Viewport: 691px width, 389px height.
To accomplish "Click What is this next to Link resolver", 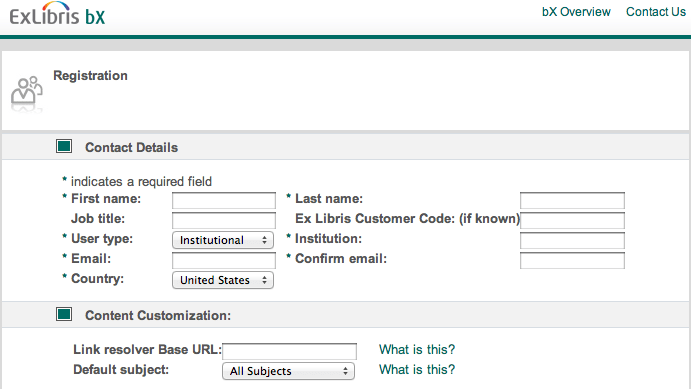I will pyautogui.click(x=417, y=349).
